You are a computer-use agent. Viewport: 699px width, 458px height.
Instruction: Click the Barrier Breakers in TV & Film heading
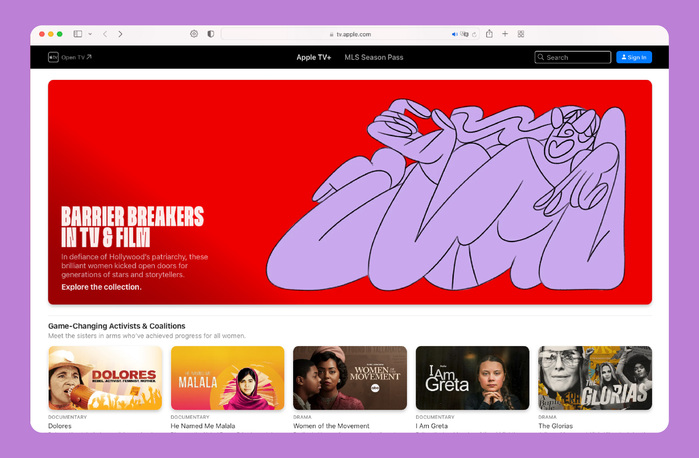pyautogui.click(x=132, y=227)
